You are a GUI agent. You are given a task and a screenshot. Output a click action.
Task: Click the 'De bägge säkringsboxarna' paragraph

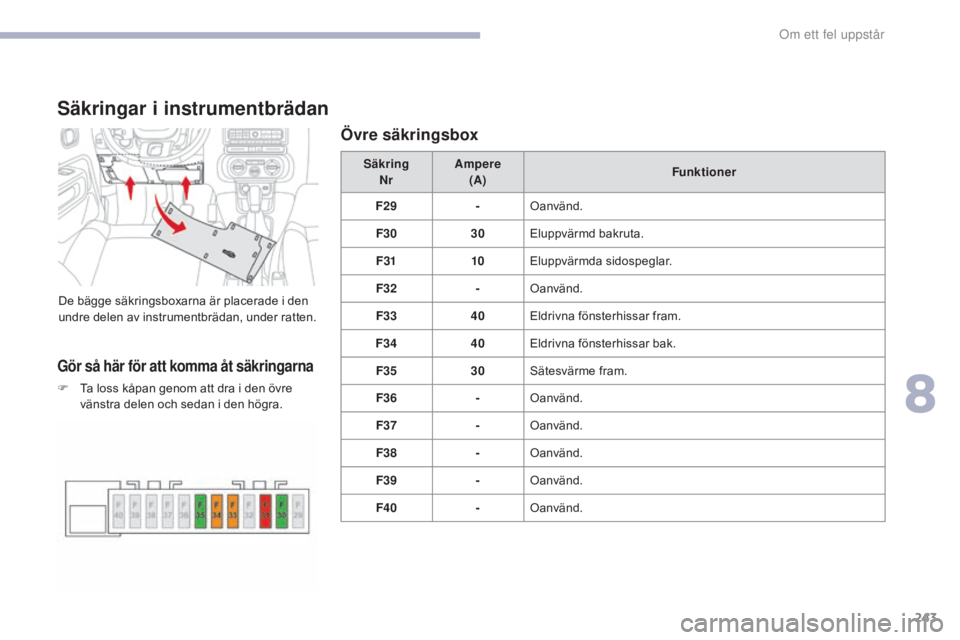(187, 309)
